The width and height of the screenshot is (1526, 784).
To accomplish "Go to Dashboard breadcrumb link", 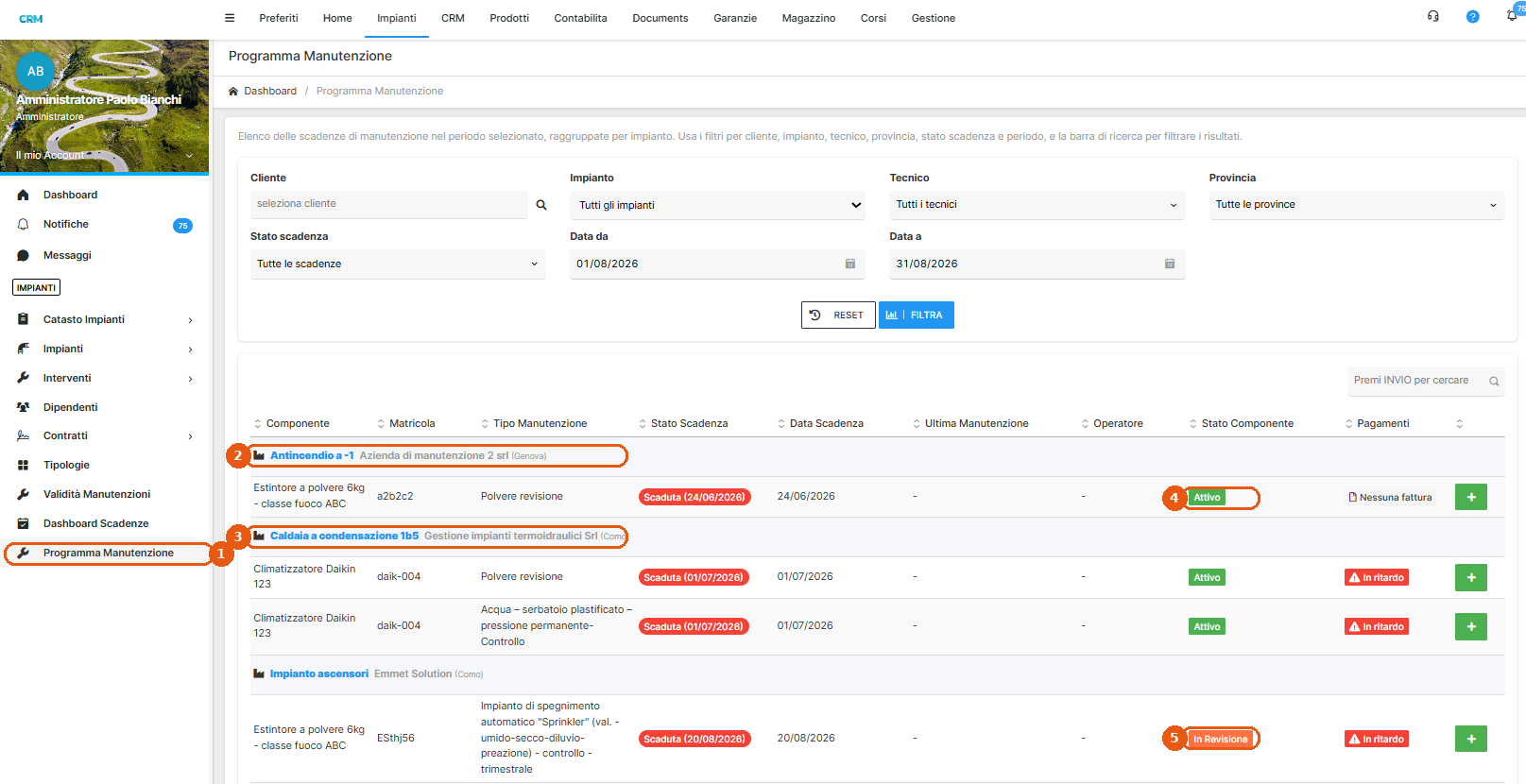I will tap(270, 92).
